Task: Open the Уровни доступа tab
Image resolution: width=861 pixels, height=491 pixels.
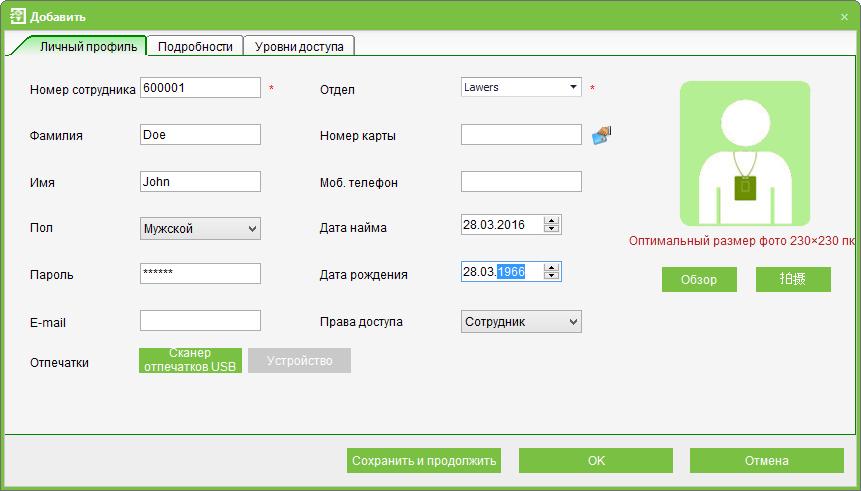Action: pos(299,47)
